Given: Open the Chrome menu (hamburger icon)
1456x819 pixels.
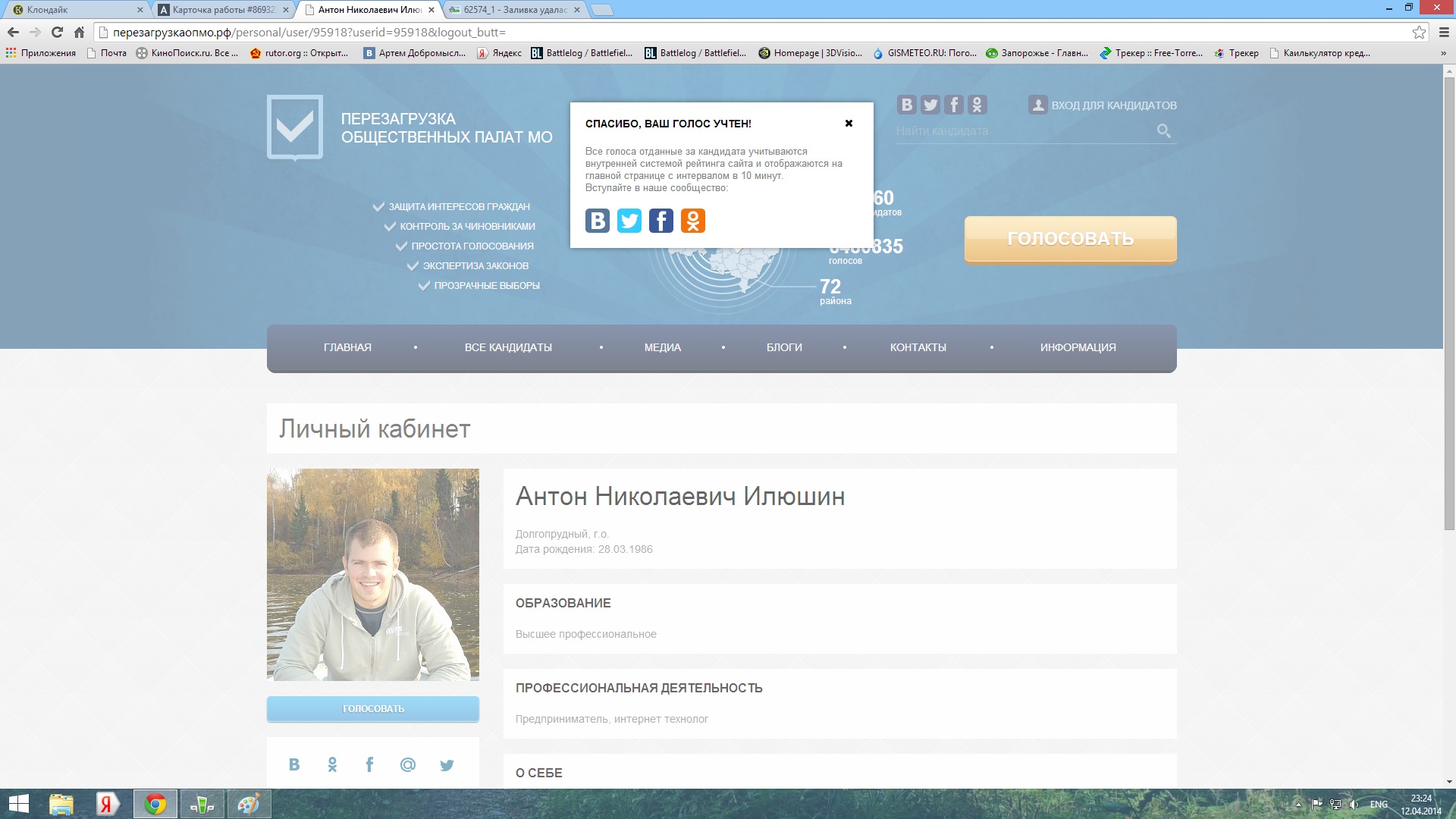Looking at the screenshot, I should (1444, 32).
